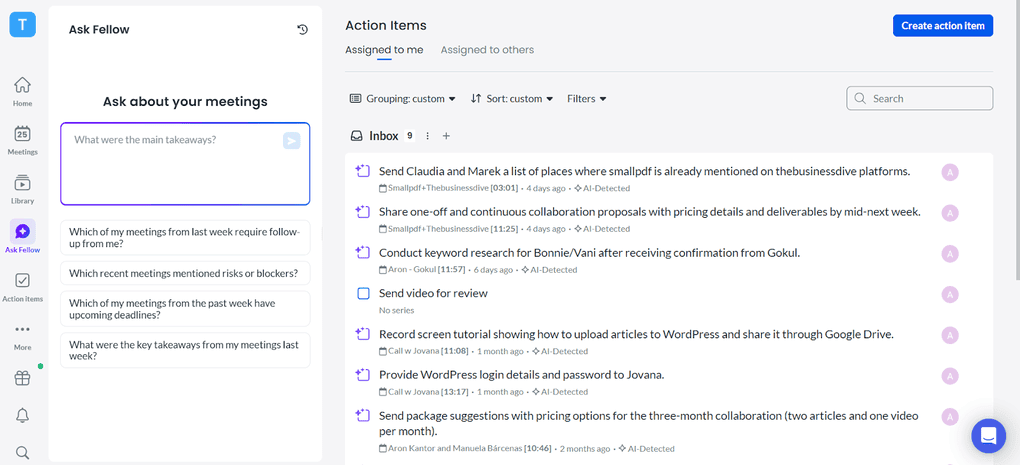Add new item with Inbox plus icon
This screenshot has height=465, width=1020.
pyautogui.click(x=446, y=136)
